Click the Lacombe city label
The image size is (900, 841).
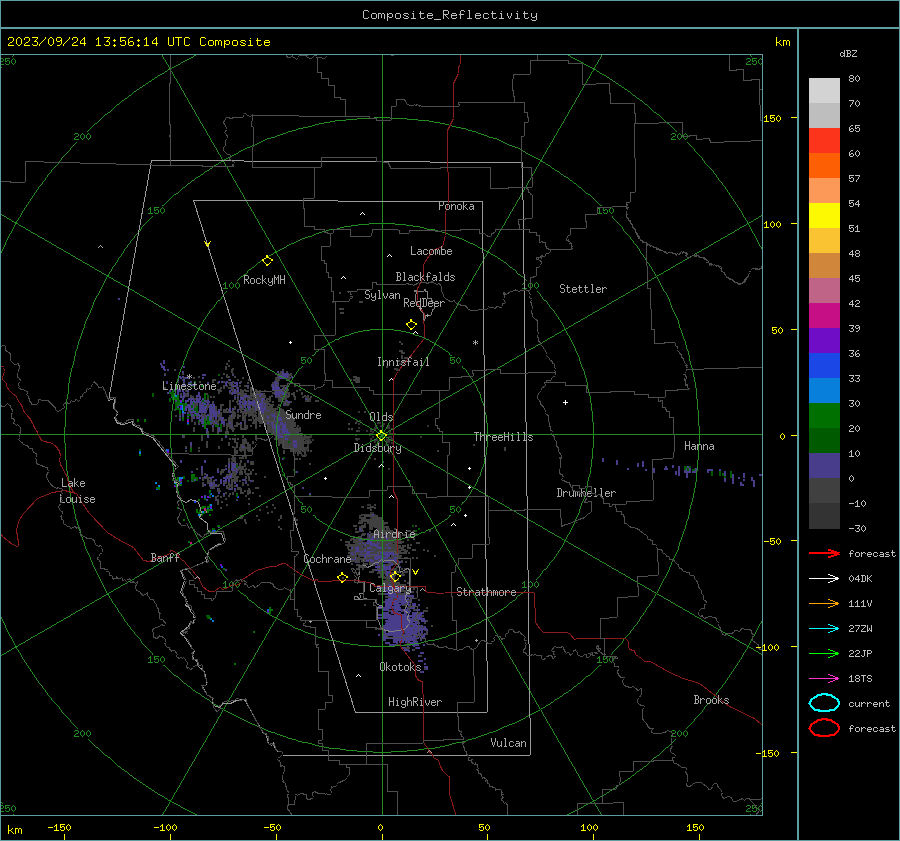[x=431, y=251]
